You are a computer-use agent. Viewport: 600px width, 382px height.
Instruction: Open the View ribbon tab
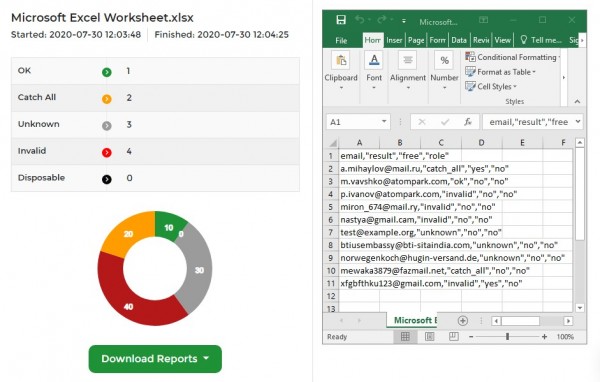click(x=502, y=40)
